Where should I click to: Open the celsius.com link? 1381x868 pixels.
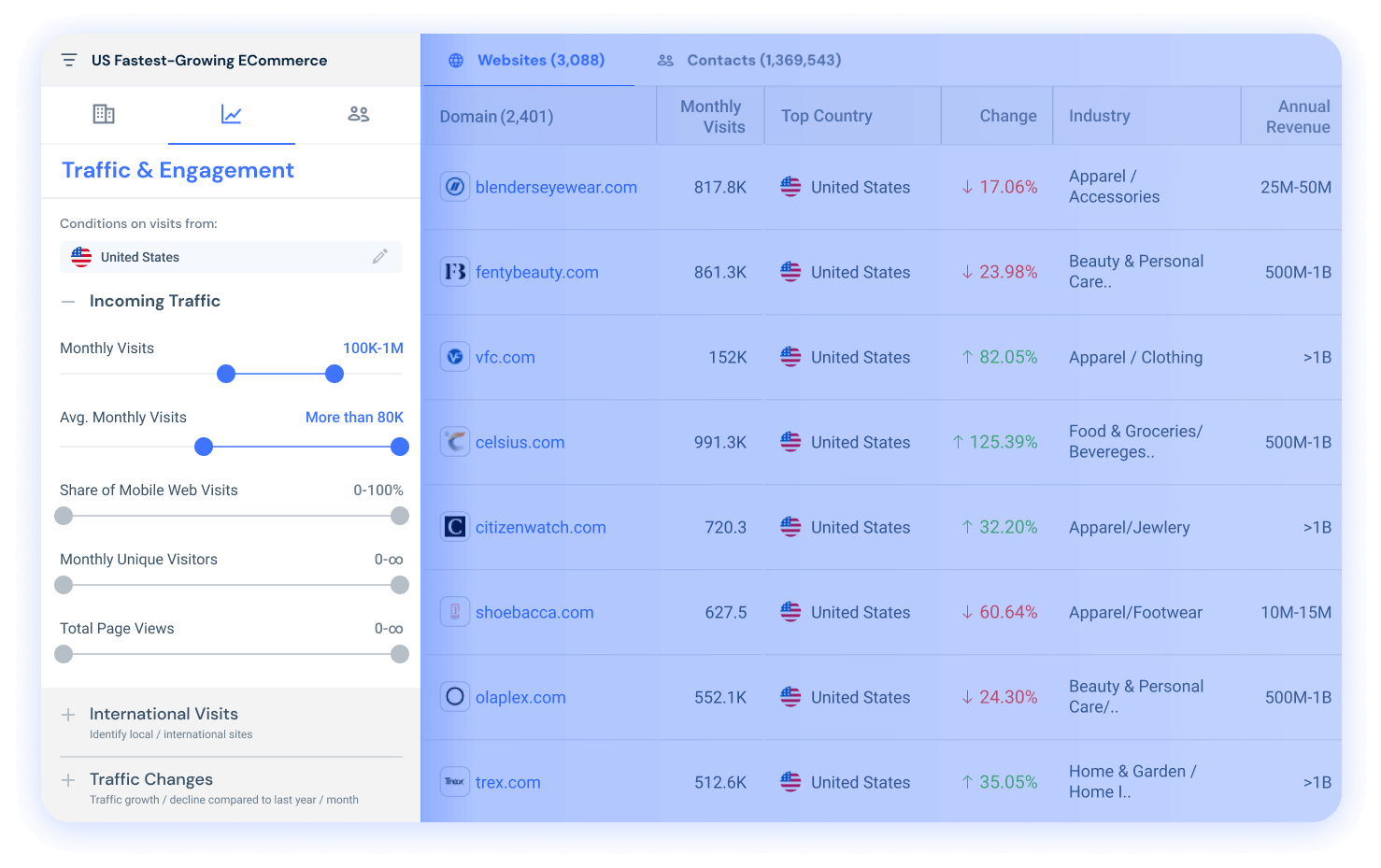[520, 442]
